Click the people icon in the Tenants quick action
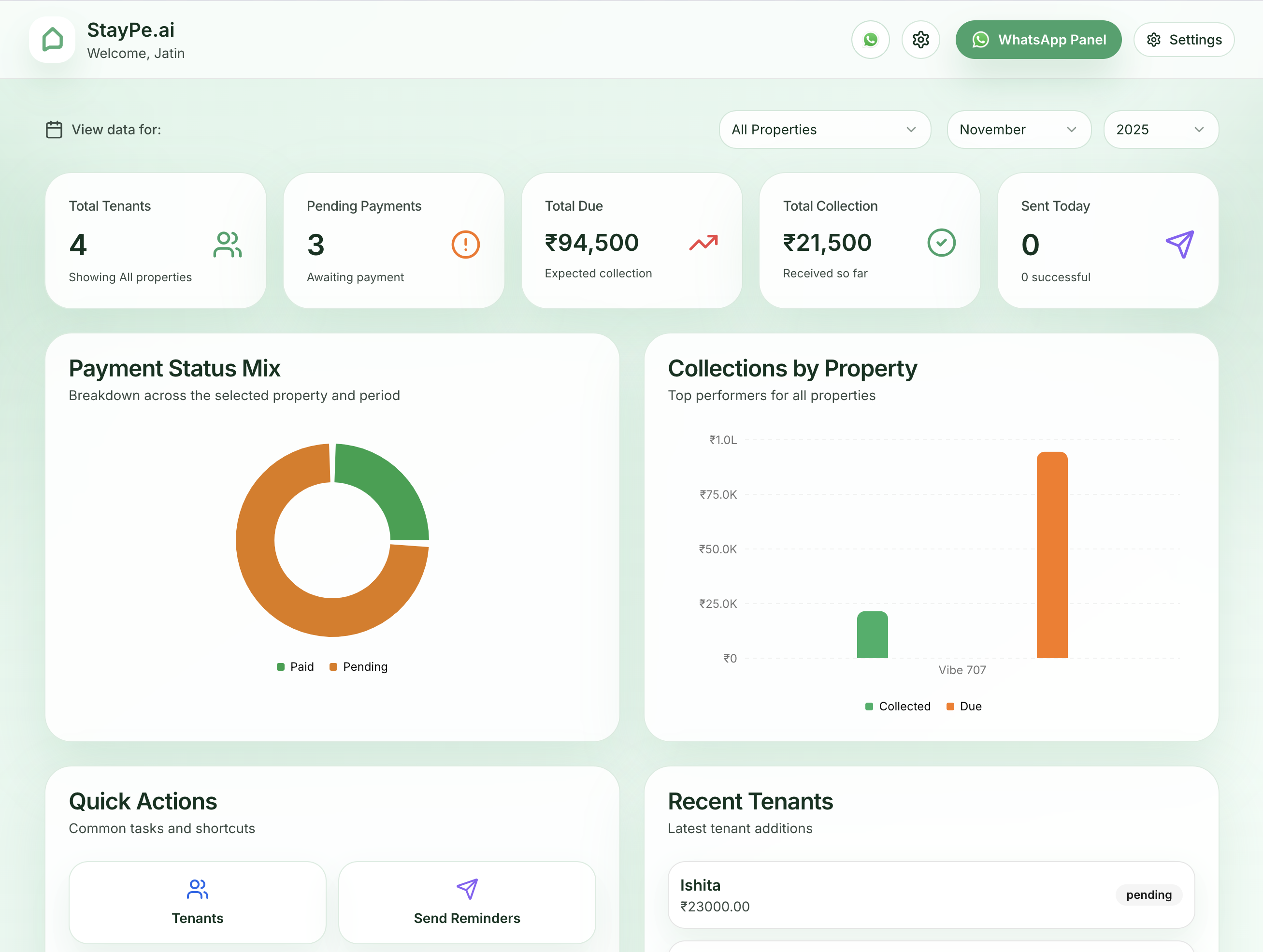Viewport: 1263px width, 952px height. 198,889
